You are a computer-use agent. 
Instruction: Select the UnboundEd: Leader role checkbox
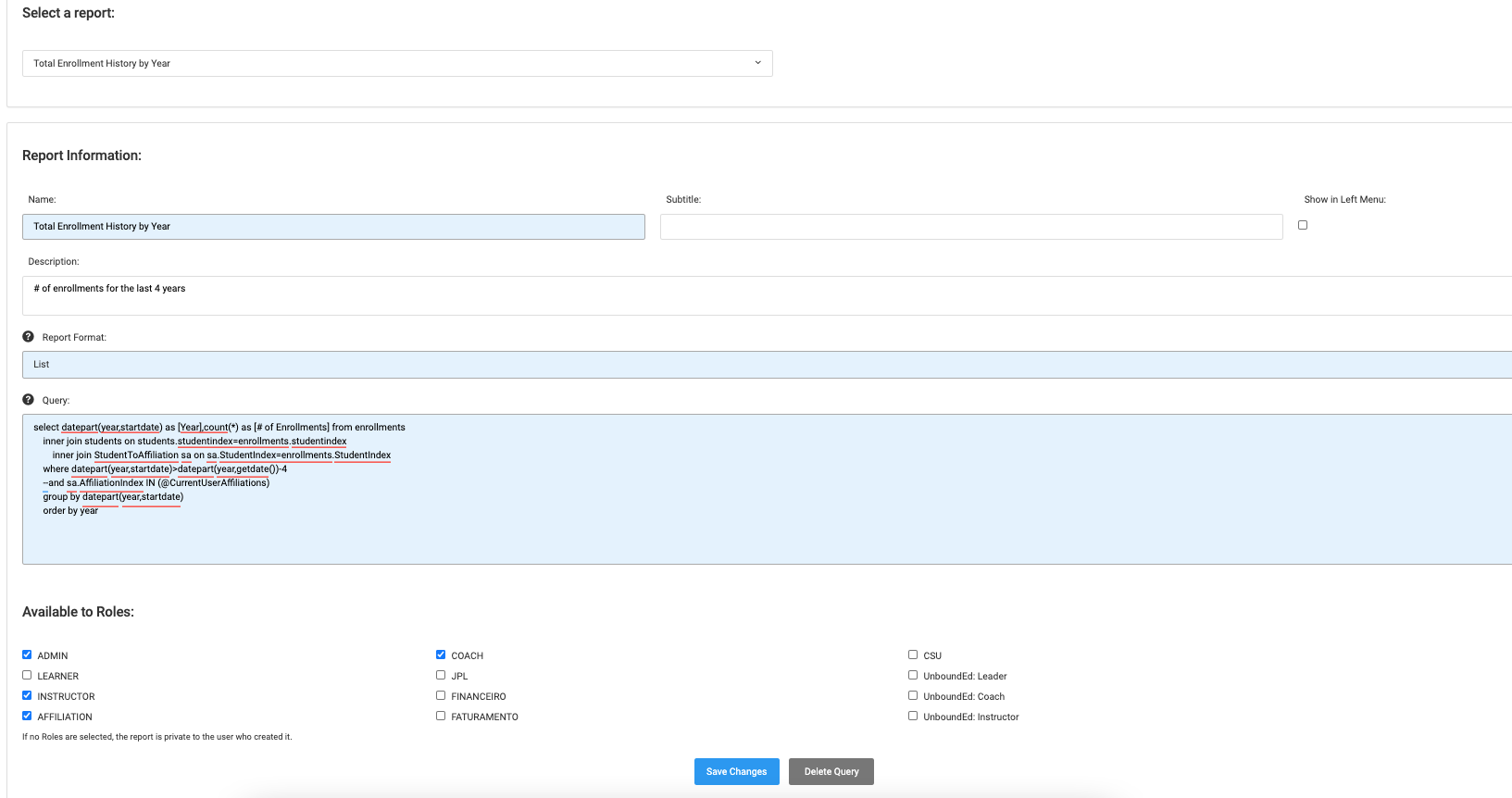[x=913, y=675]
